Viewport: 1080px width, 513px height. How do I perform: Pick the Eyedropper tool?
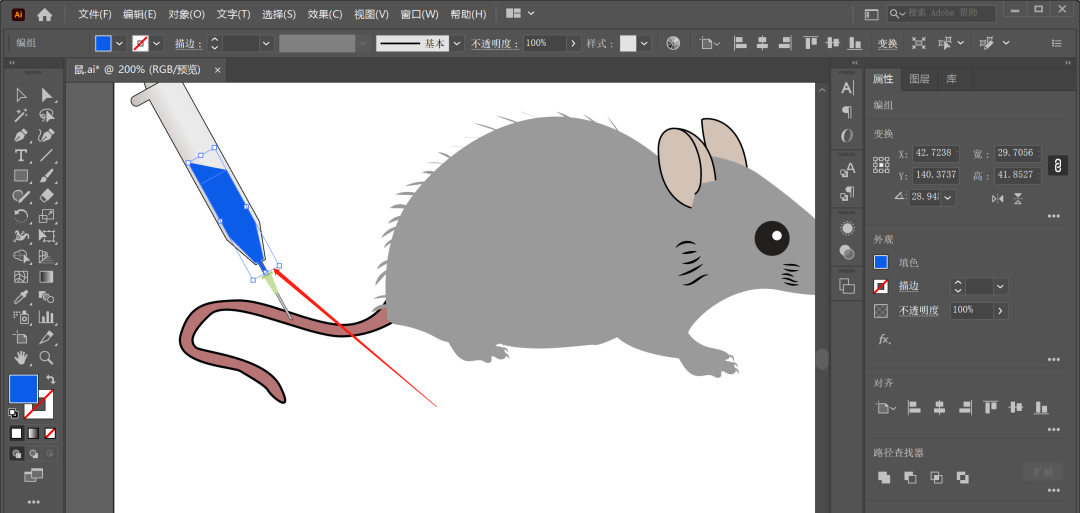click(21, 297)
